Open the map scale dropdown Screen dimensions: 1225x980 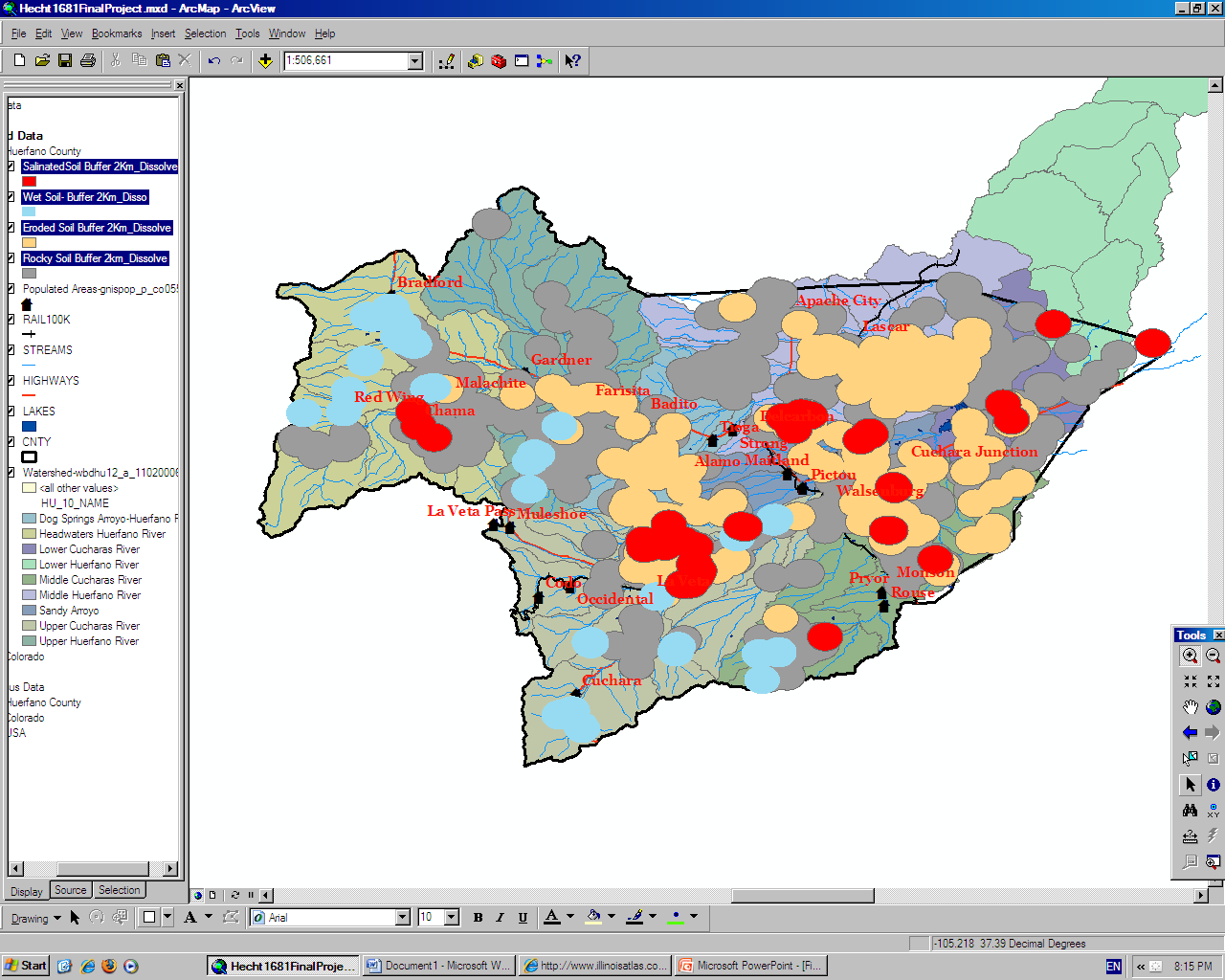pyautogui.click(x=415, y=61)
